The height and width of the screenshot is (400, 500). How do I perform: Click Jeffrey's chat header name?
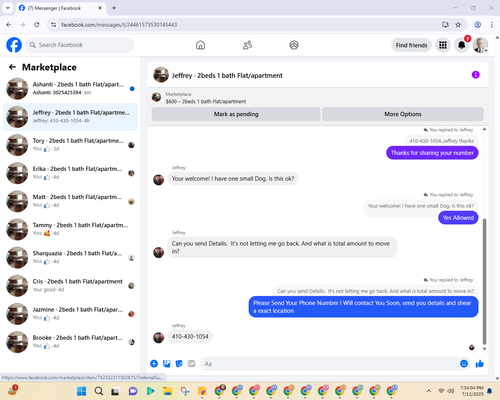[227, 76]
